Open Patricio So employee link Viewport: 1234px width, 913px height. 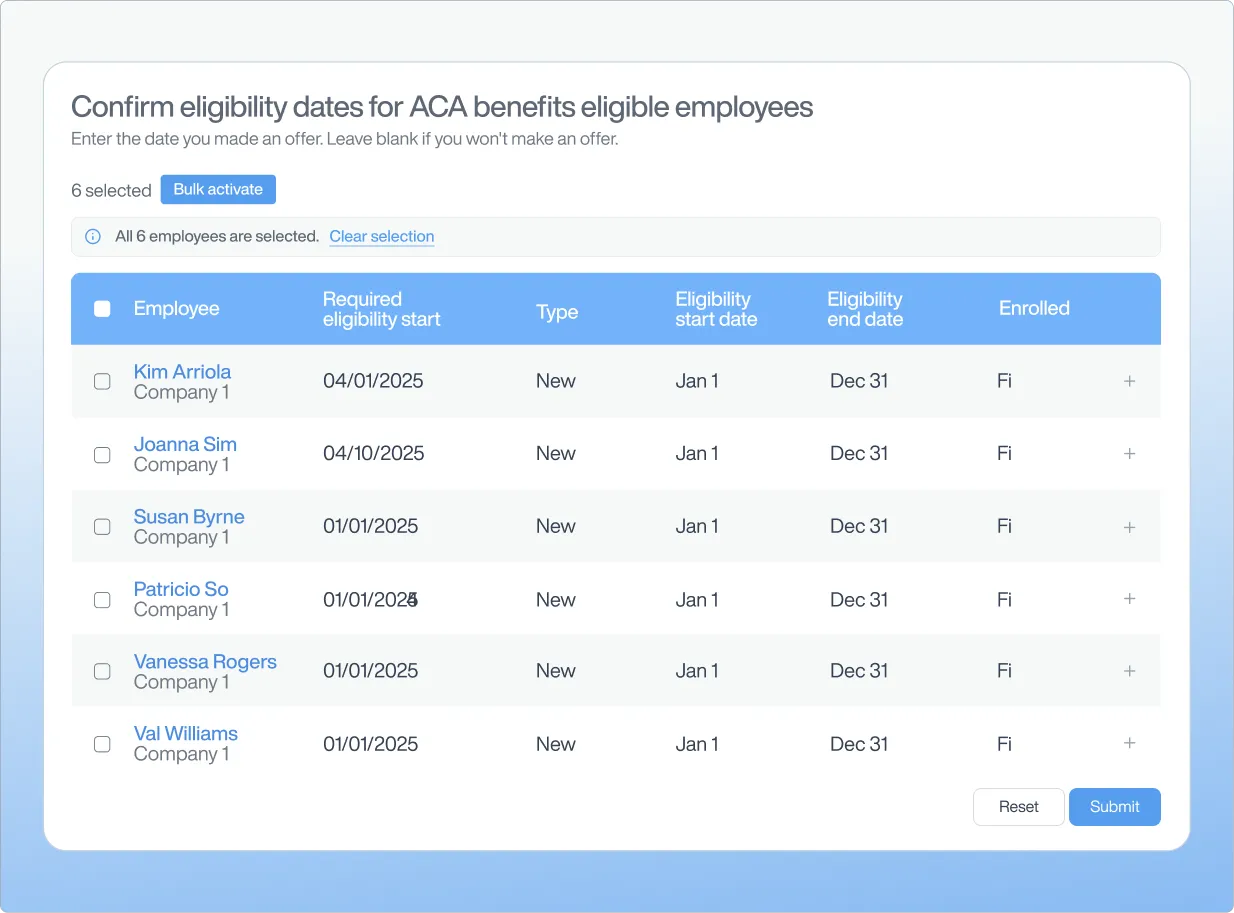click(181, 589)
